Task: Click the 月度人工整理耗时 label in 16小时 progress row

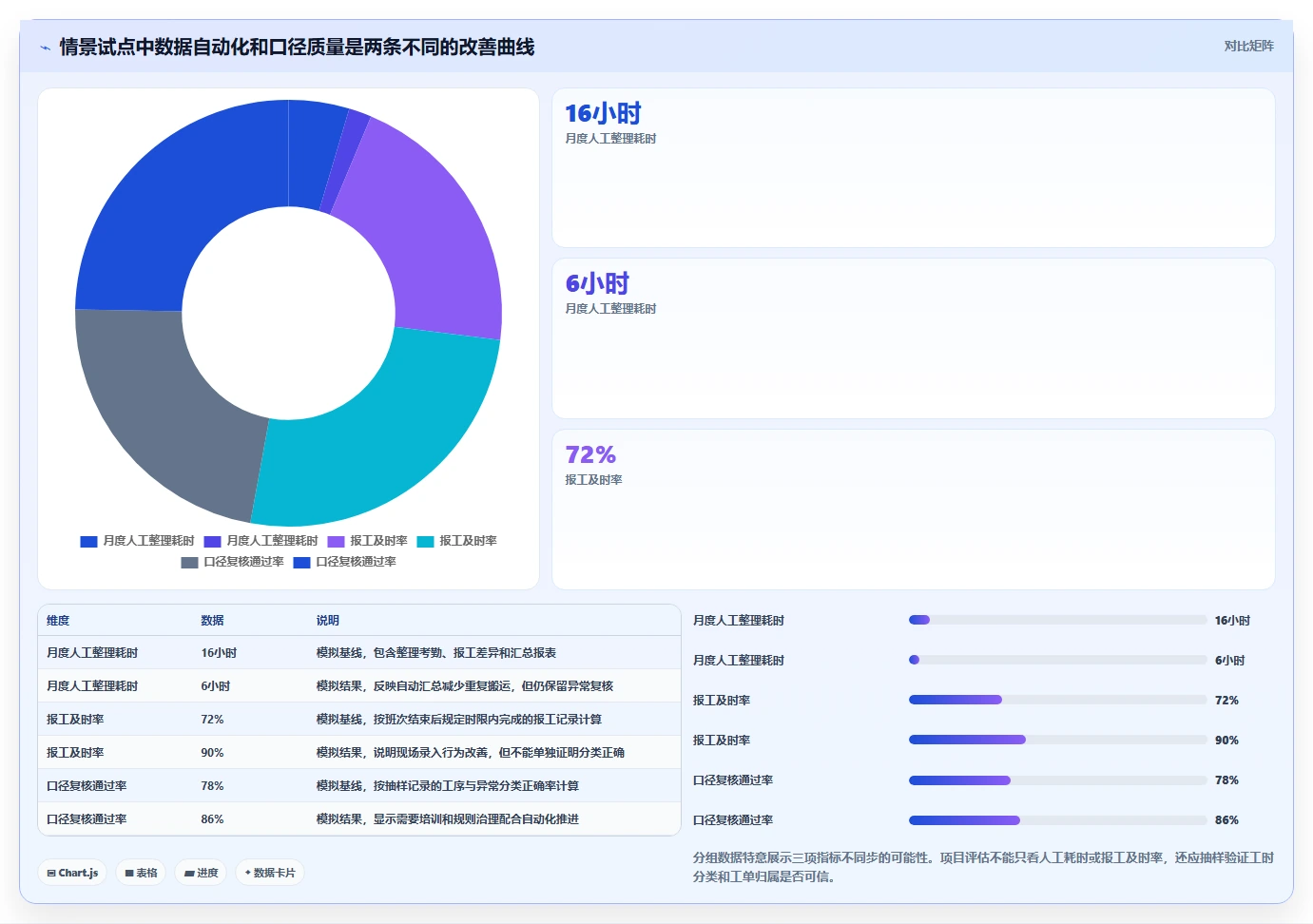Action: click(x=739, y=621)
